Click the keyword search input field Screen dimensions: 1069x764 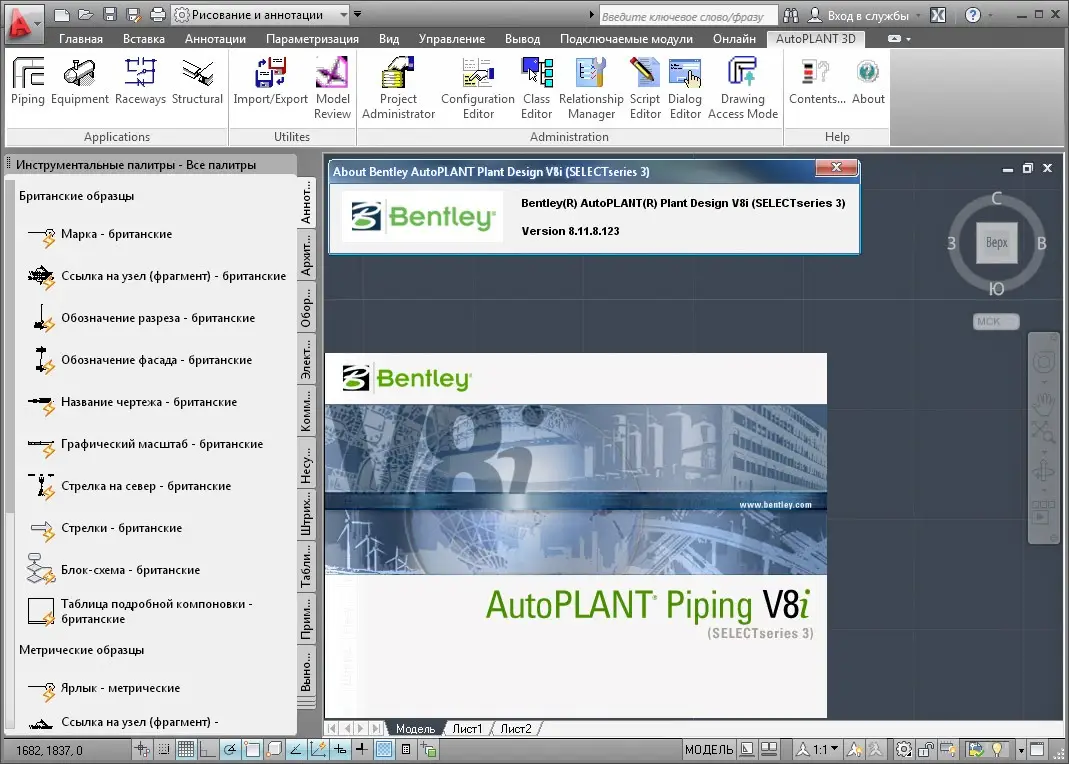pos(687,16)
